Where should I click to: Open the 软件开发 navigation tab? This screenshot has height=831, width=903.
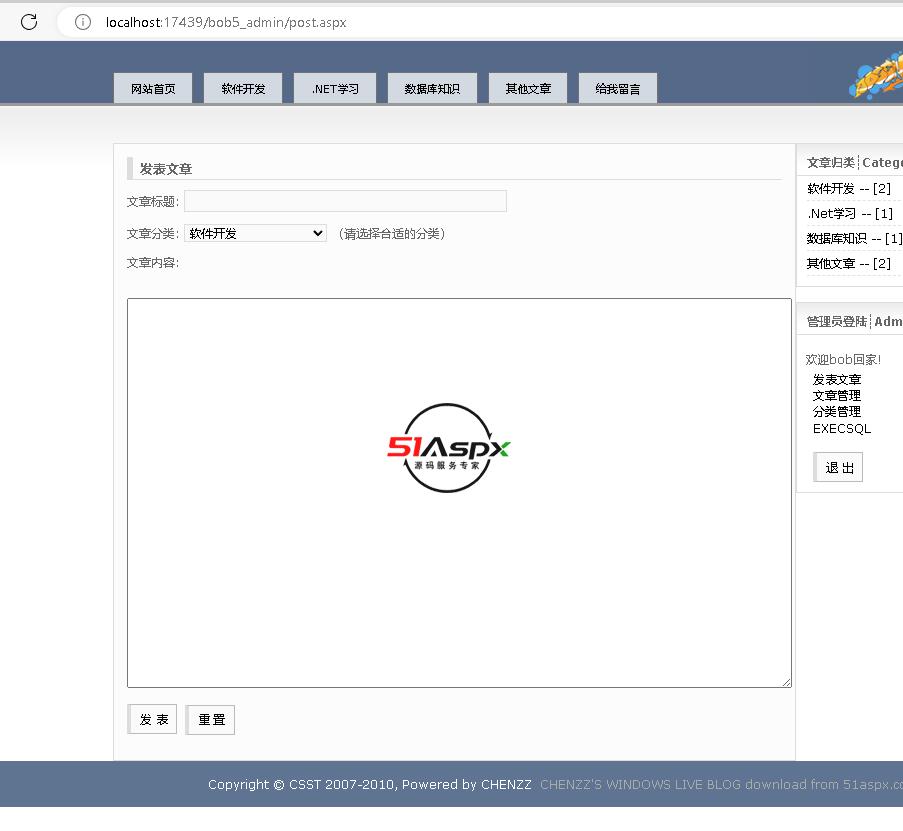point(243,89)
